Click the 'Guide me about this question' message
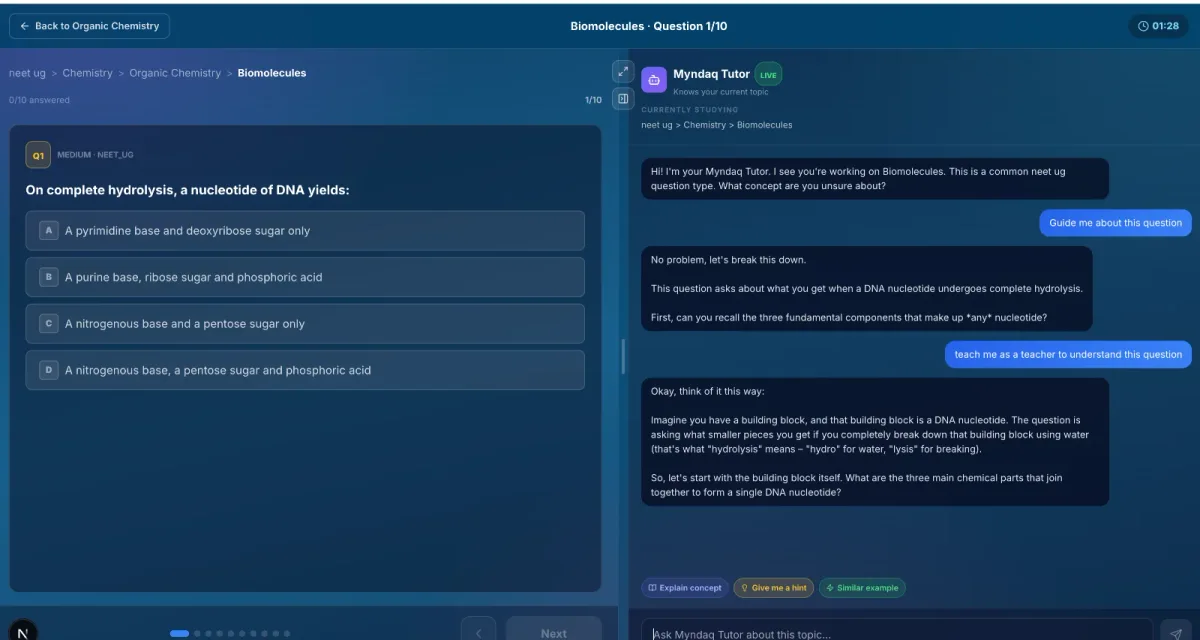Viewport: 1200px width, 640px height. tap(1115, 223)
